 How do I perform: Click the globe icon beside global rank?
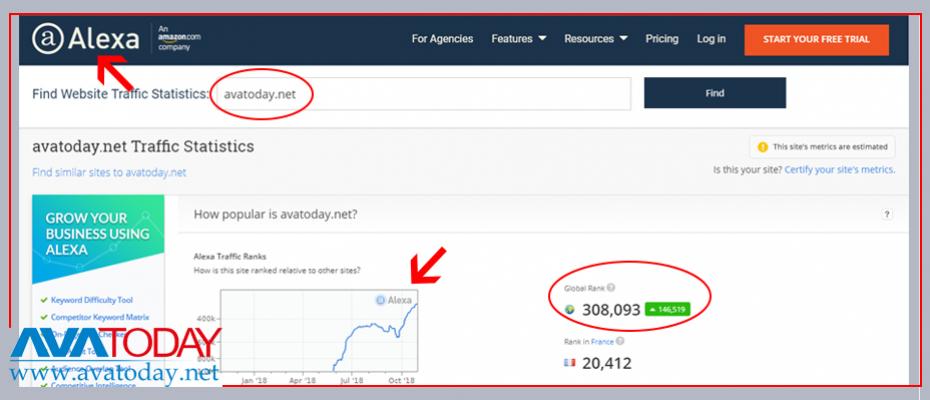point(571,309)
